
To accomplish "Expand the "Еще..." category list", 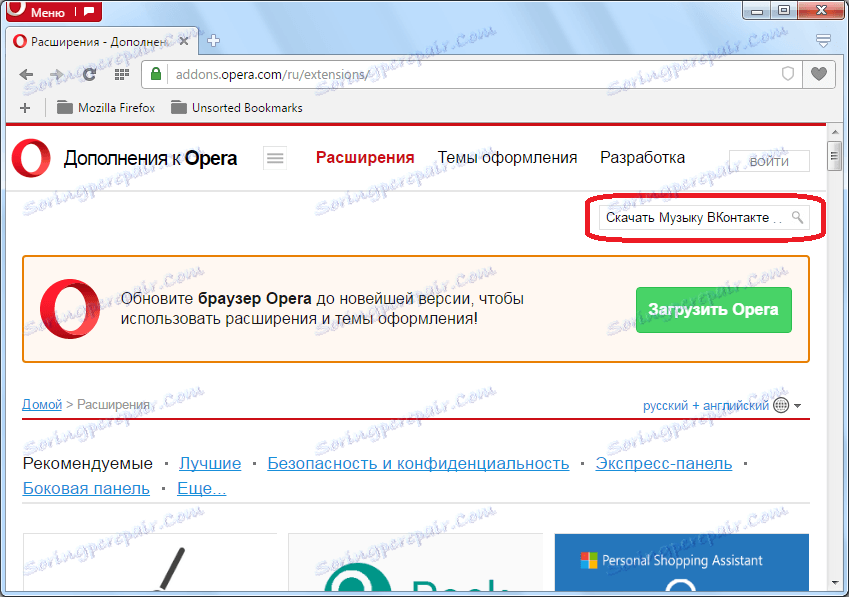I will 202,488.
